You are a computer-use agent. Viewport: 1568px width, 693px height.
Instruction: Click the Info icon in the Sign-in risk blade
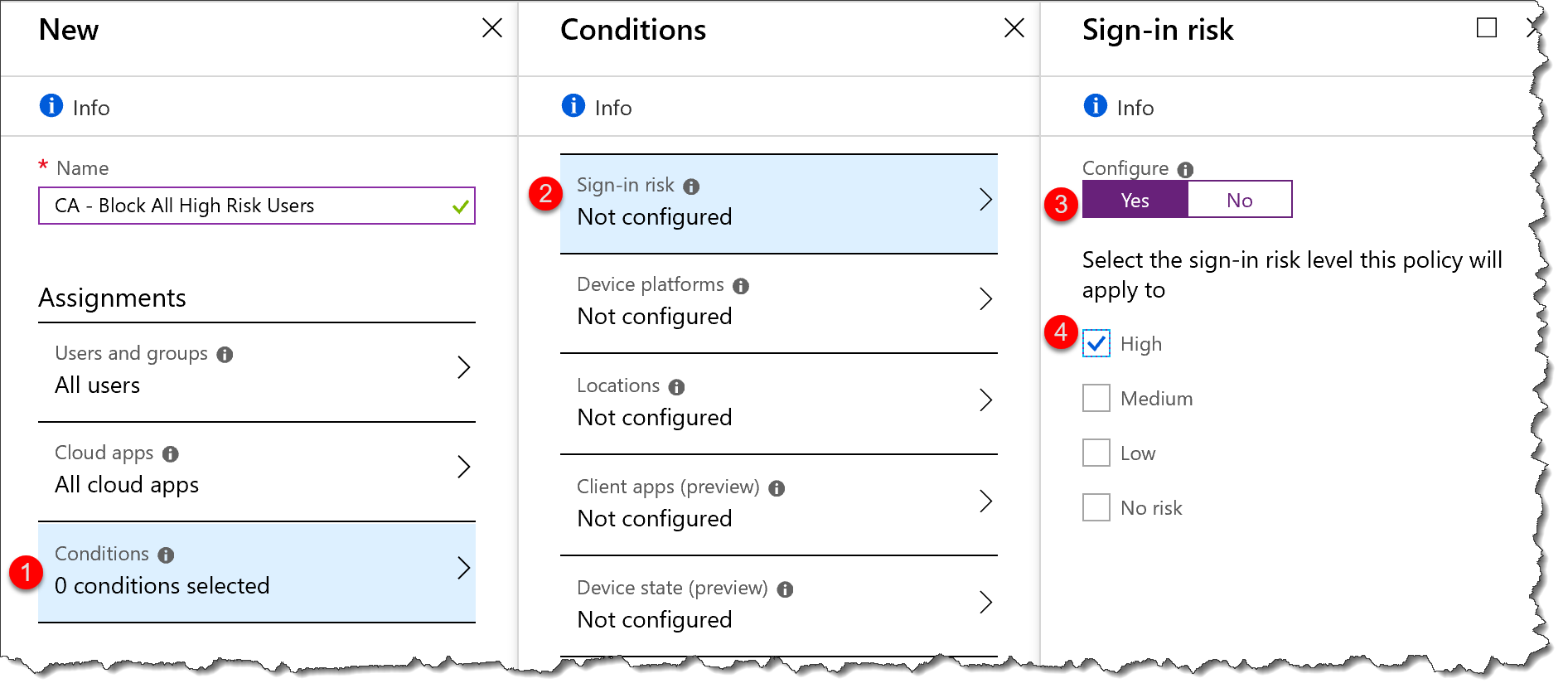pyautogui.click(x=1094, y=106)
